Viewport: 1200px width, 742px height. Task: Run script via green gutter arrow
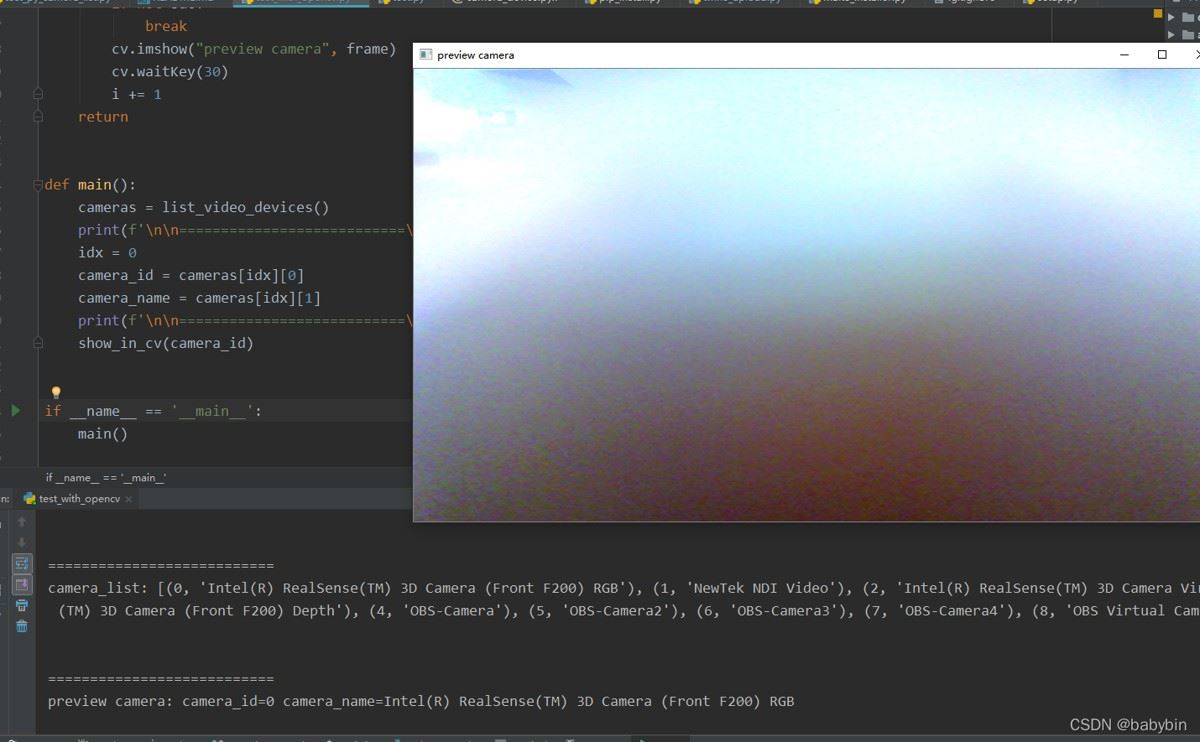pyautogui.click(x=15, y=410)
